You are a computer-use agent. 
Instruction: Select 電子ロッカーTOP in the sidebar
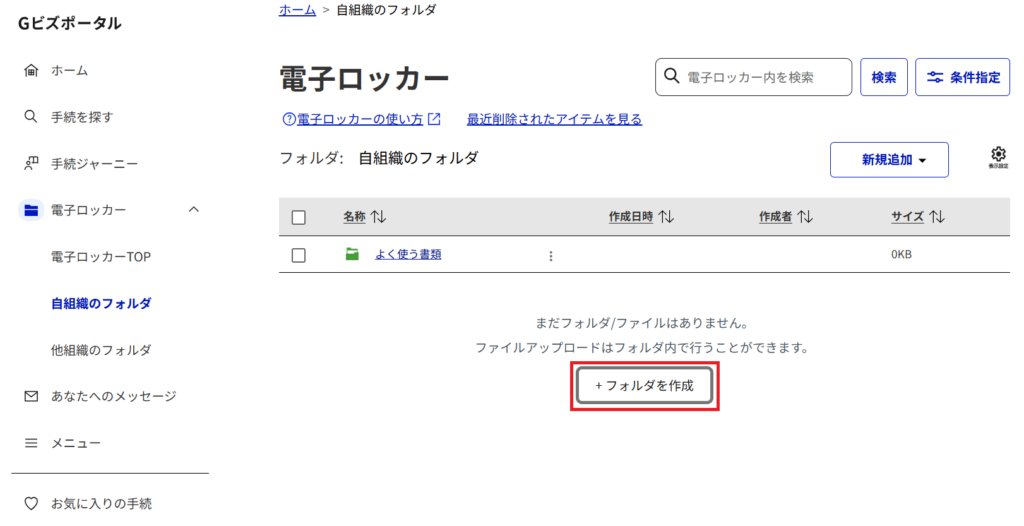(x=101, y=257)
